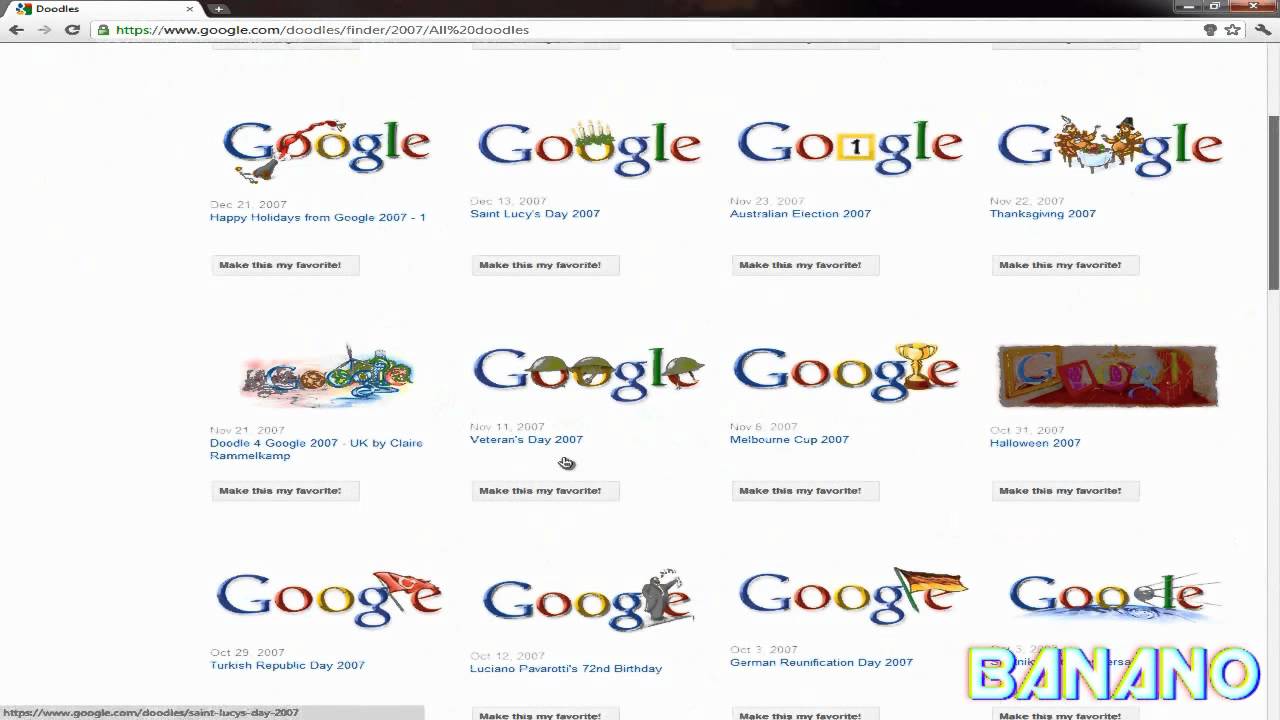Click the Saint Lucy's Day doodle image
The height and width of the screenshot is (720, 1280).
point(589,147)
